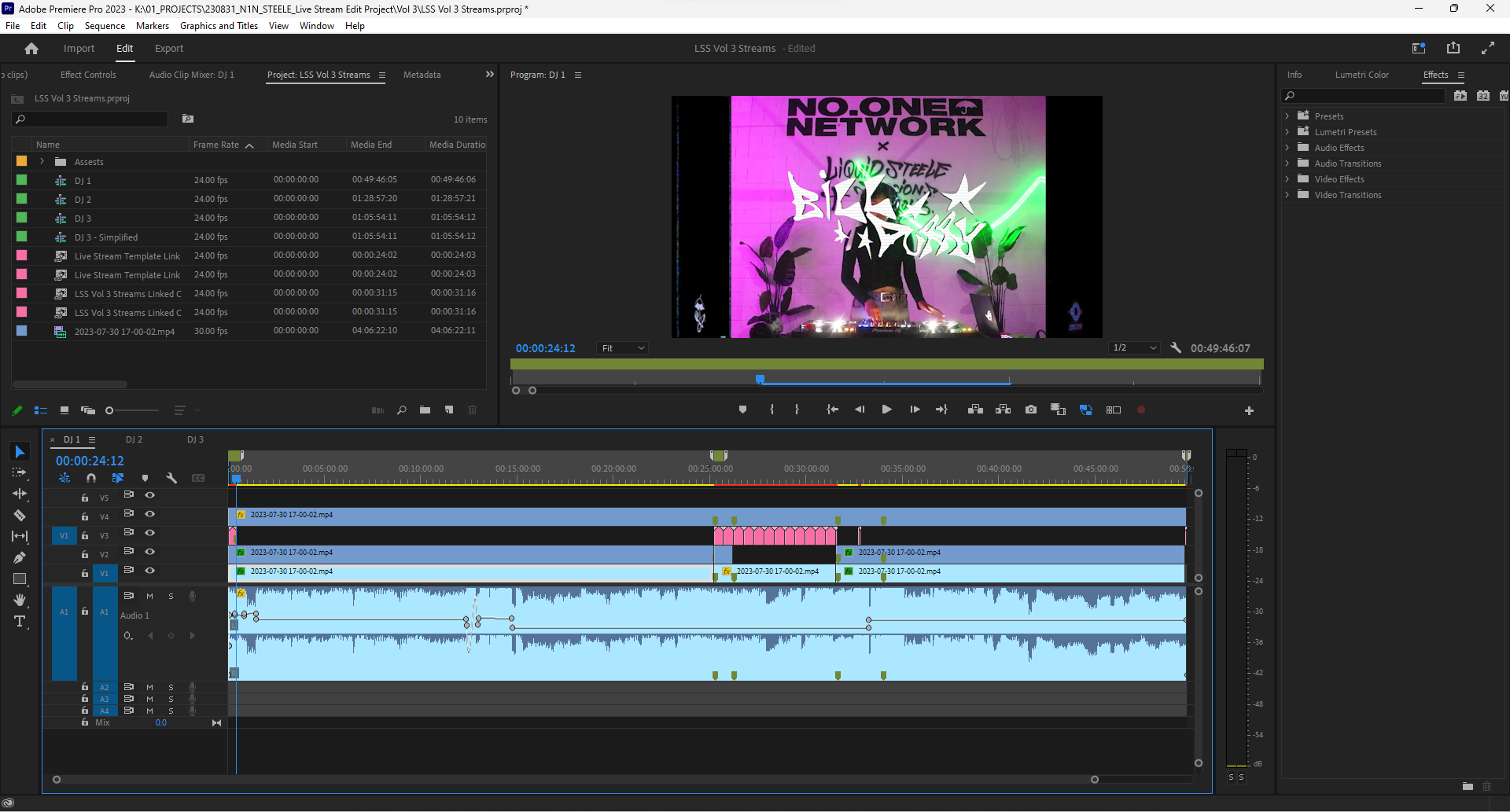Go to Import workspace
This screenshot has height=812, width=1510.
pos(79,49)
